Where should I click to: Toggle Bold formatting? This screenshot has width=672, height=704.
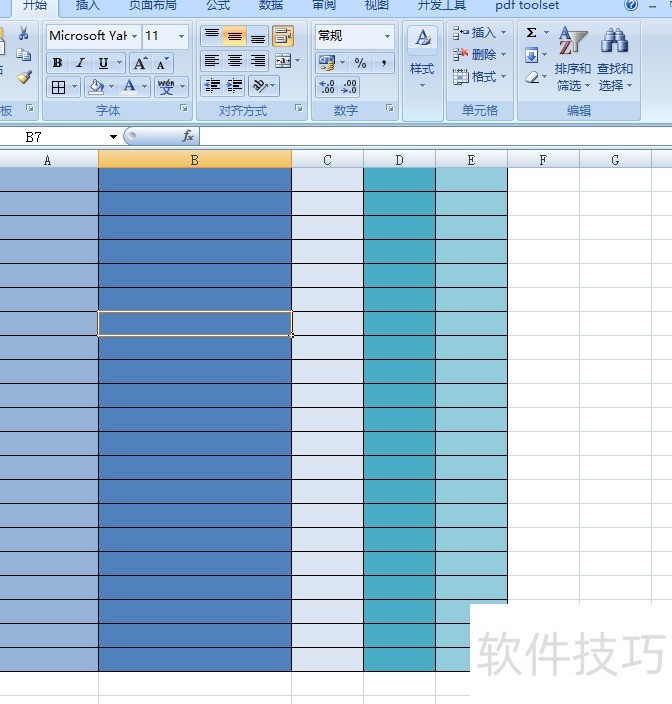pos(57,63)
